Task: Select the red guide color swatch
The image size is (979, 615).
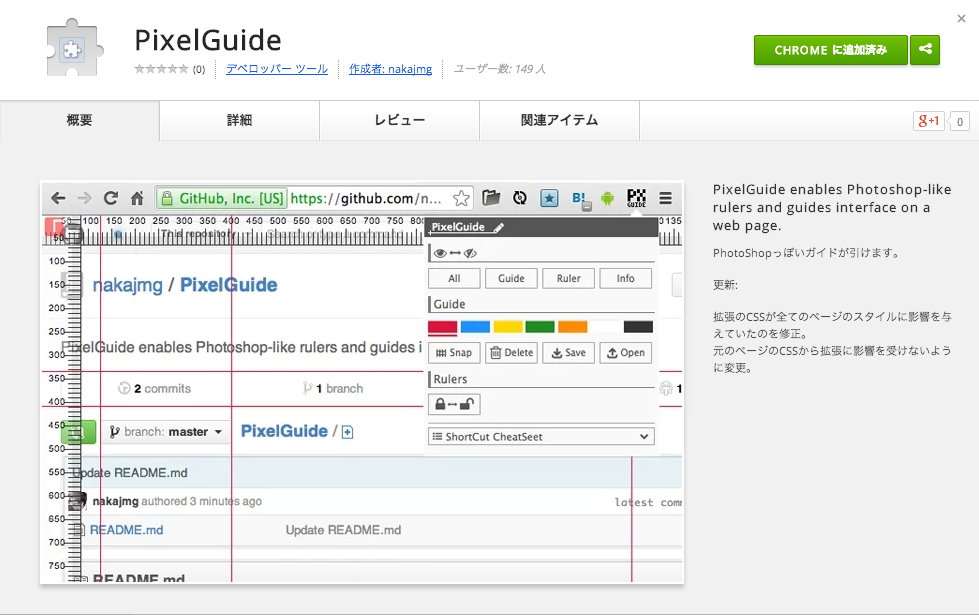Action: [x=443, y=327]
